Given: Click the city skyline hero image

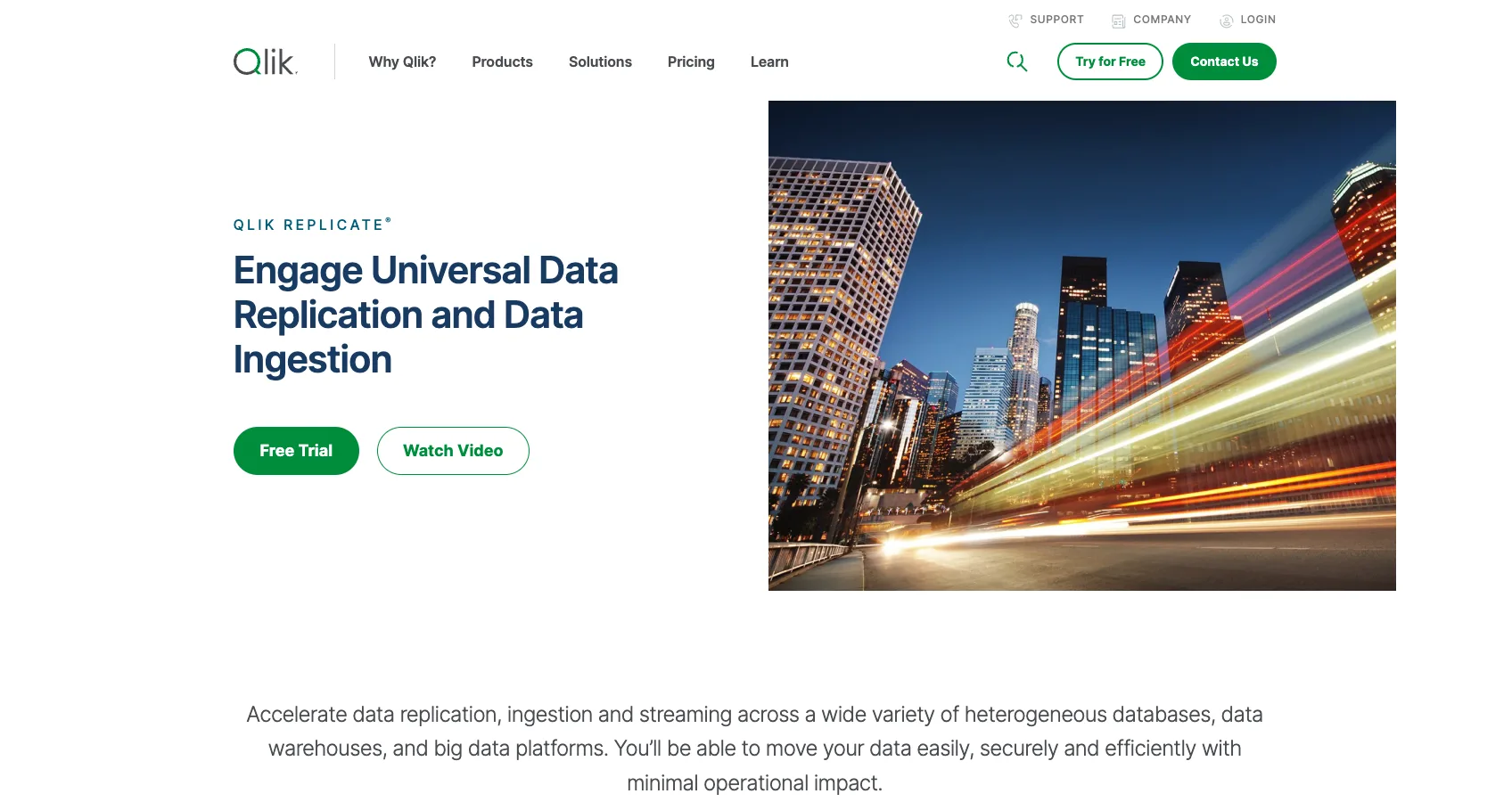Looking at the screenshot, I should pyautogui.click(x=1082, y=346).
